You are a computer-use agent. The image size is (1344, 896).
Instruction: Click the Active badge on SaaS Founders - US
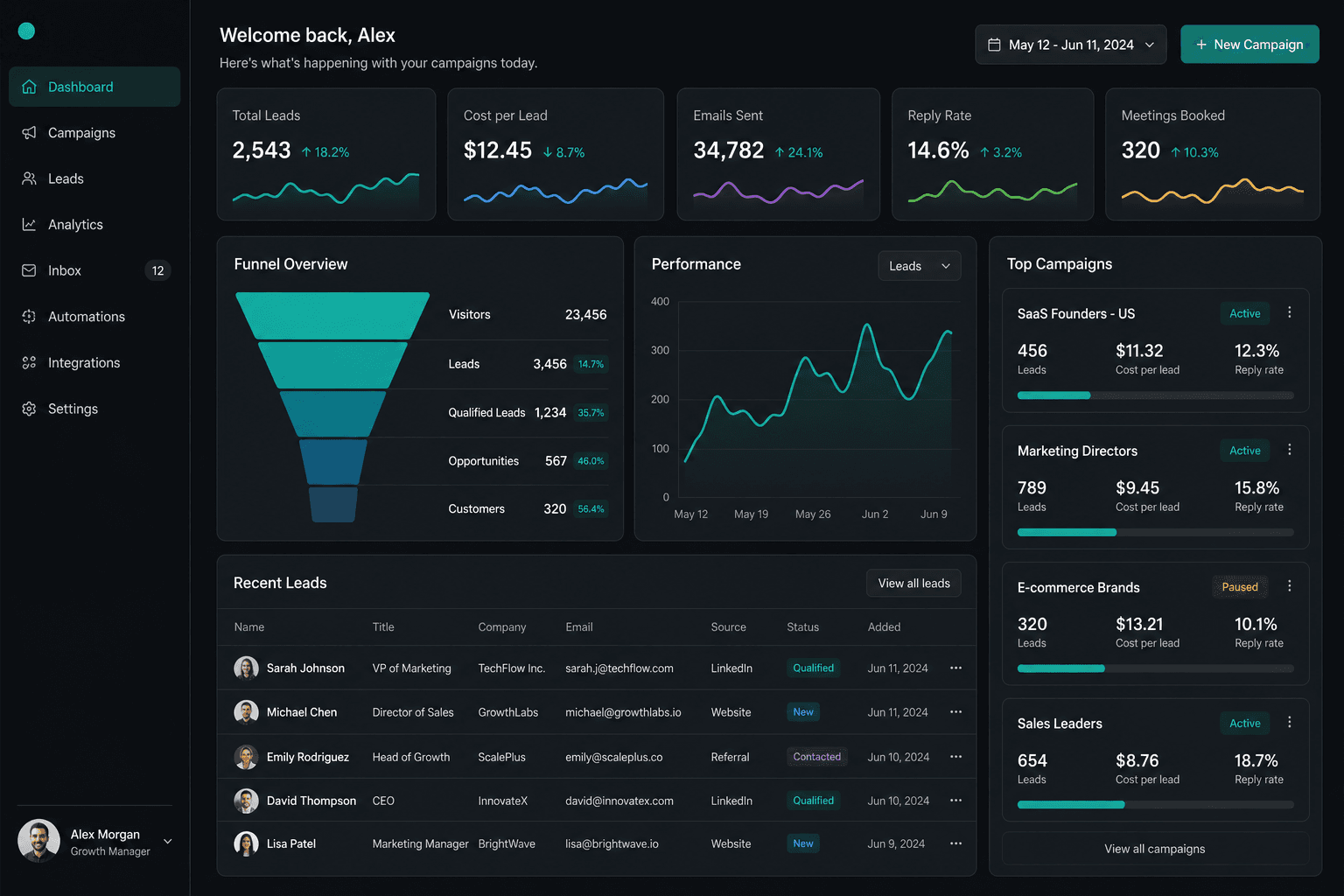1244,313
